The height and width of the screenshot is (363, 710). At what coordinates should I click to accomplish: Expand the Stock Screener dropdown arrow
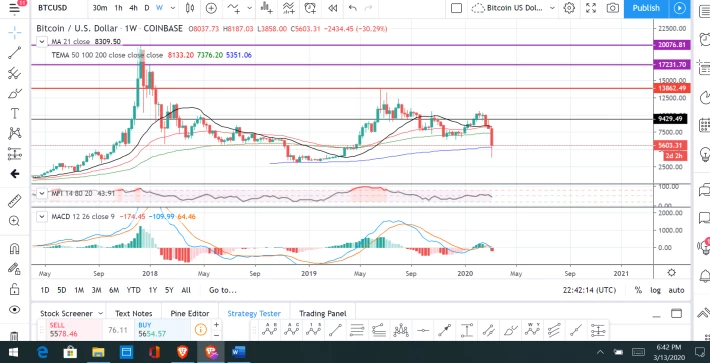click(x=101, y=313)
